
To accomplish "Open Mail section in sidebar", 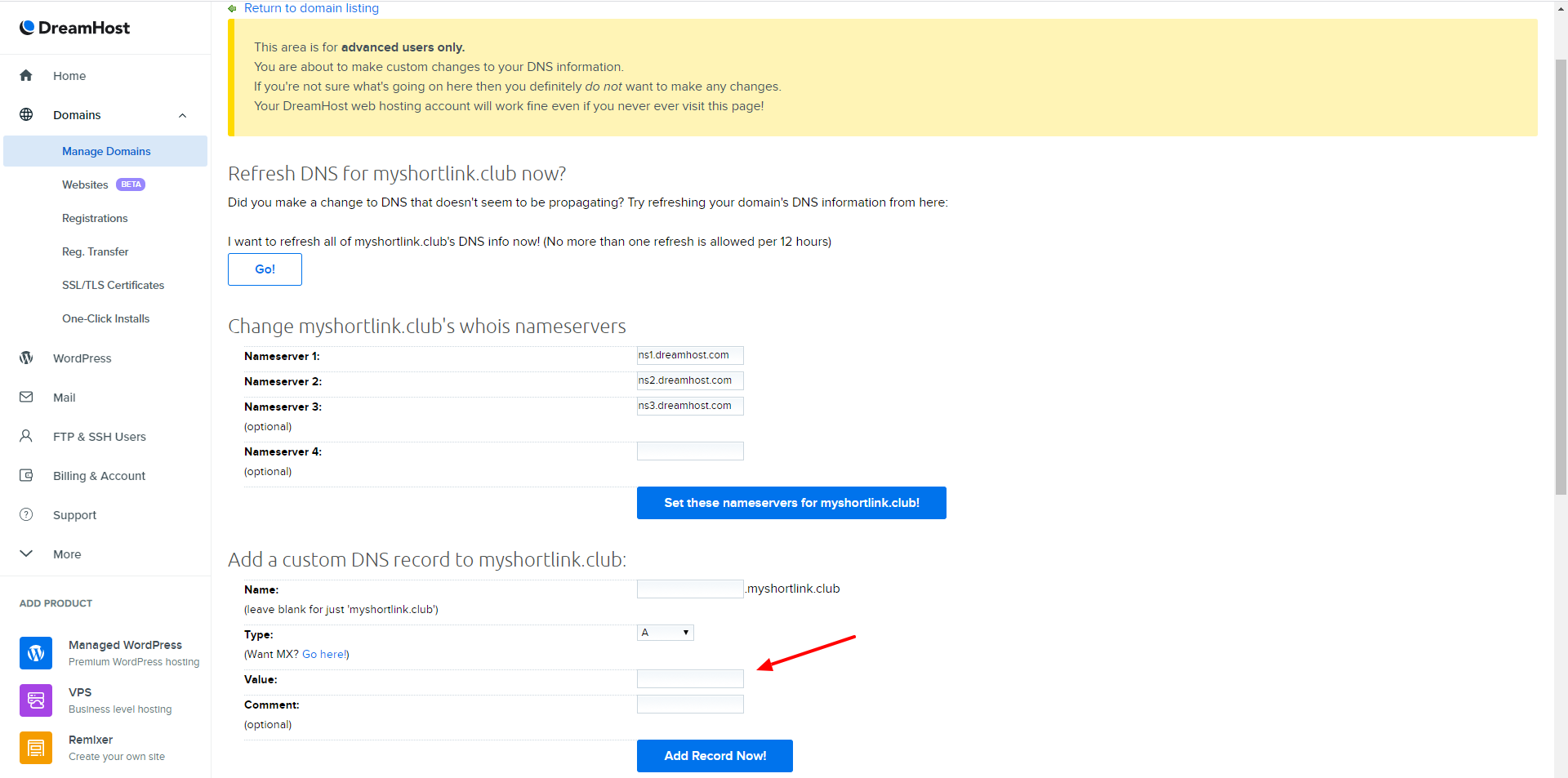I will pyautogui.click(x=65, y=398).
